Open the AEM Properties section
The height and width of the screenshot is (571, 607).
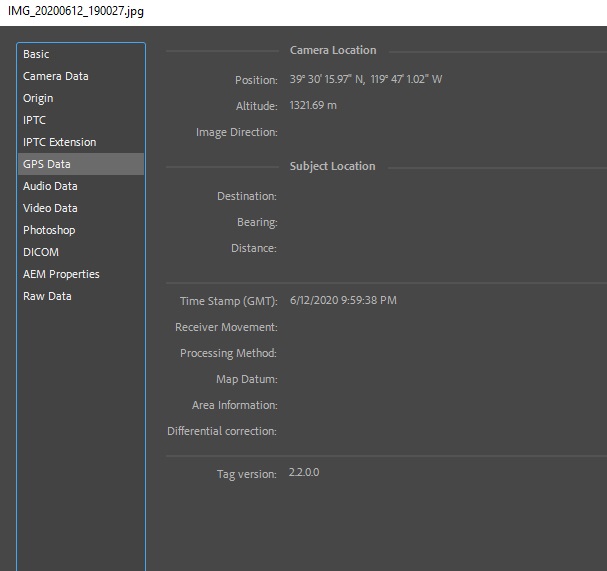click(61, 274)
